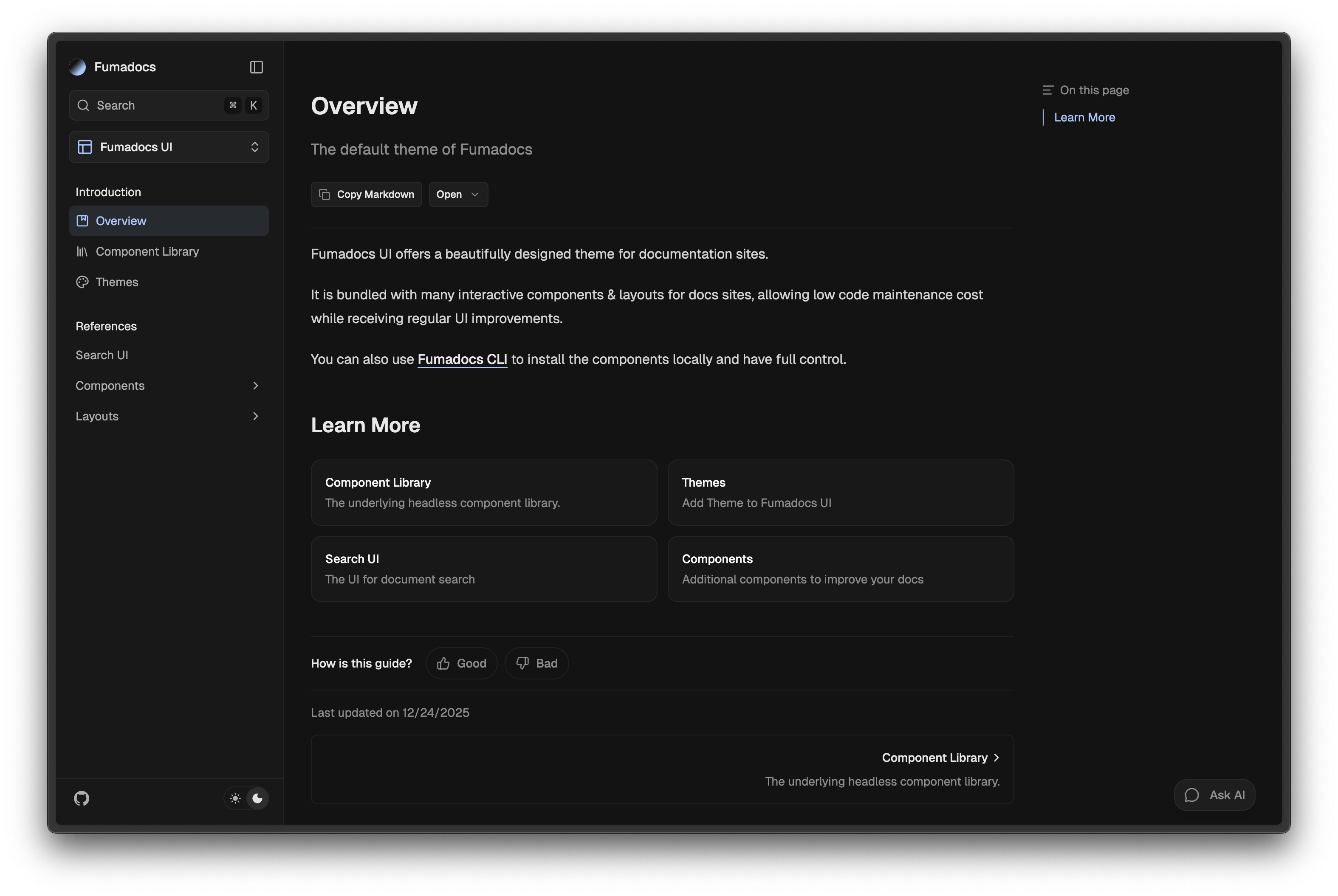The width and height of the screenshot is (1338, 896).
Task: Open the Open dropdown menu
Action: coord(458,194)
